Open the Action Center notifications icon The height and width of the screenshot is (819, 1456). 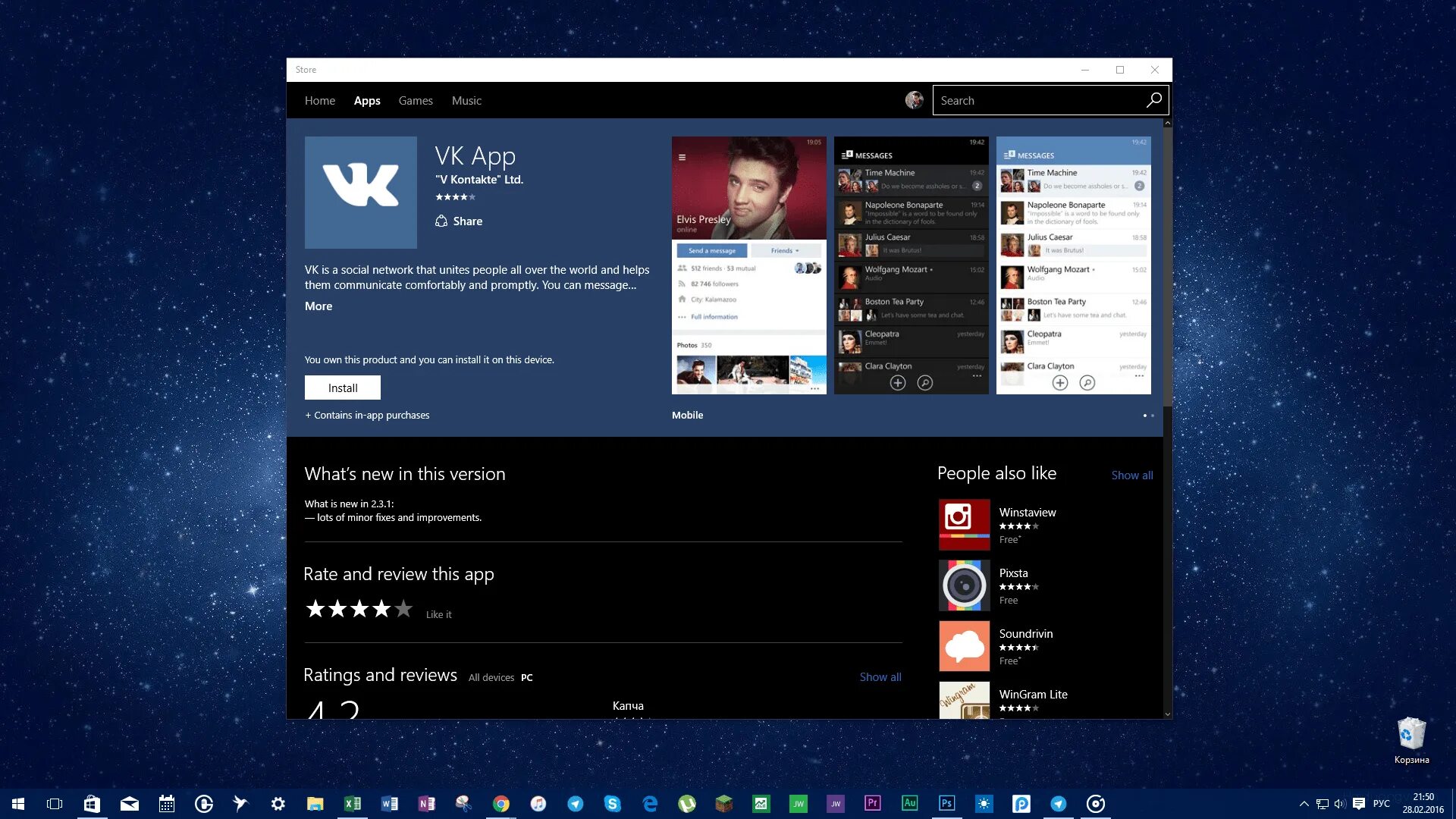point(1359,804)
